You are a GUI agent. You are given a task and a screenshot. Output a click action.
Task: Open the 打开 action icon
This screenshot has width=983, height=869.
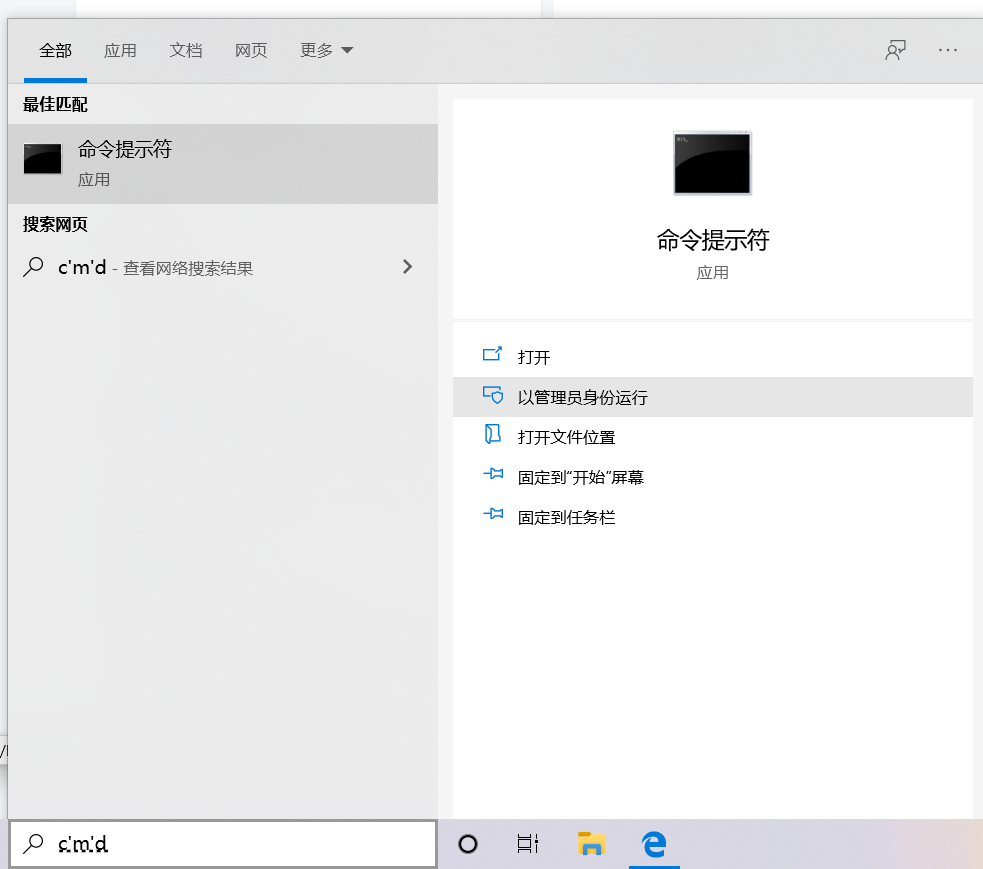(x=494, y=355)
